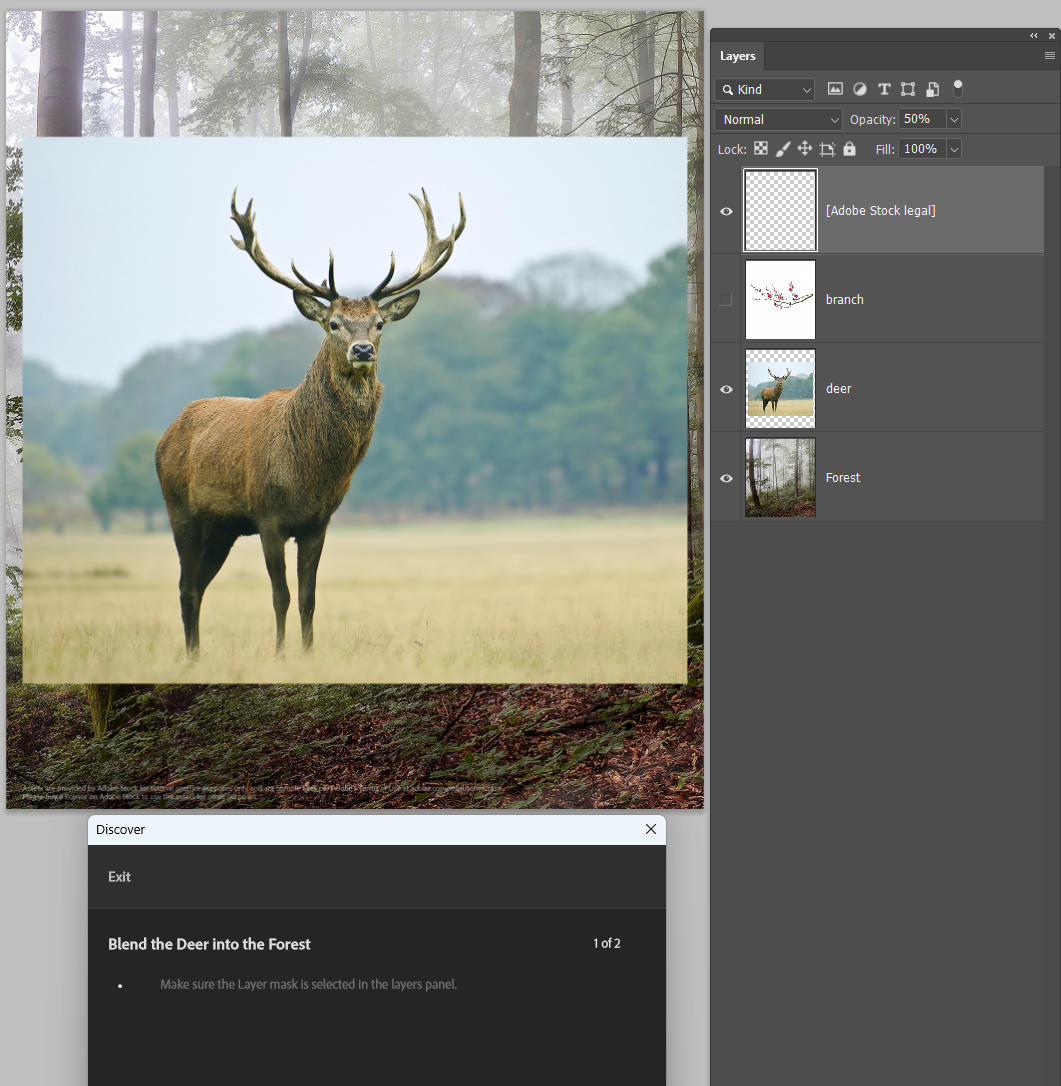Lock all properties with the padlock icon
The image size is (1061, 1086).
pyautogui.click(x=848, y=148)
